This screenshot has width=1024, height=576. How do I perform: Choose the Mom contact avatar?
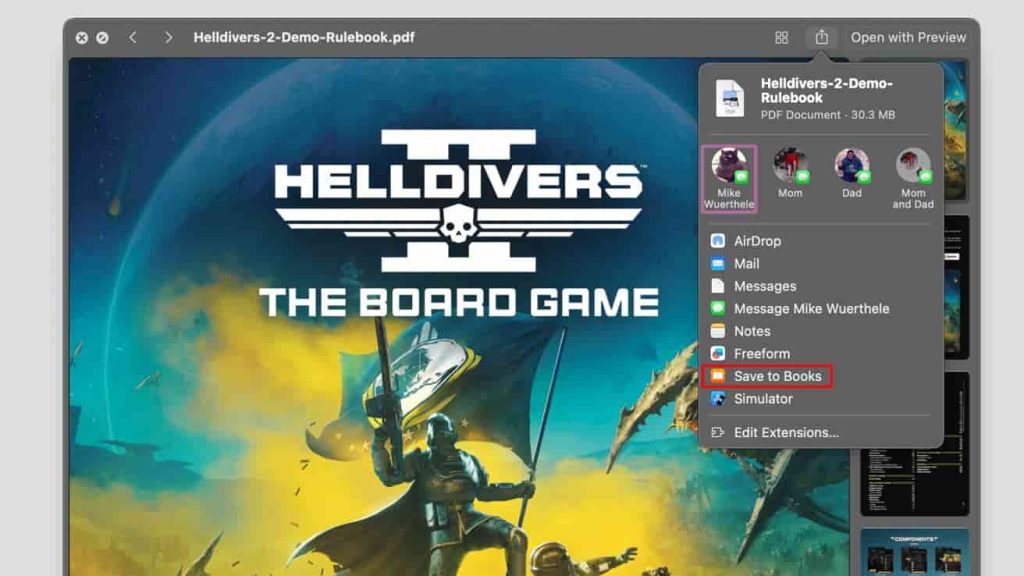pos(790,166)
